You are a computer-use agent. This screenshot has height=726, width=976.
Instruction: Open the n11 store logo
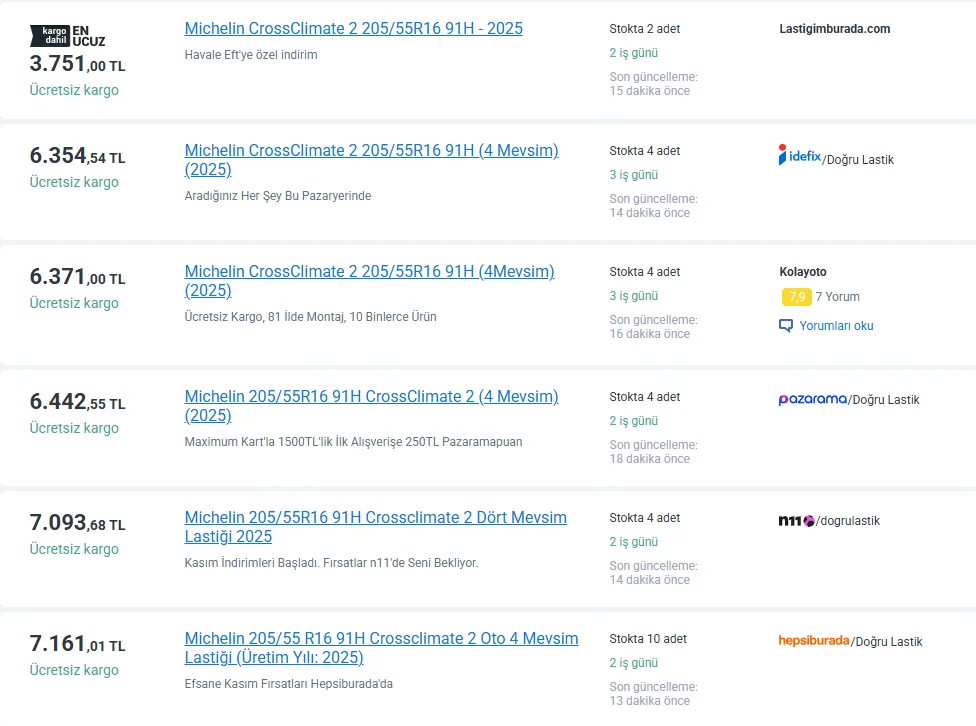coord(796,521)
